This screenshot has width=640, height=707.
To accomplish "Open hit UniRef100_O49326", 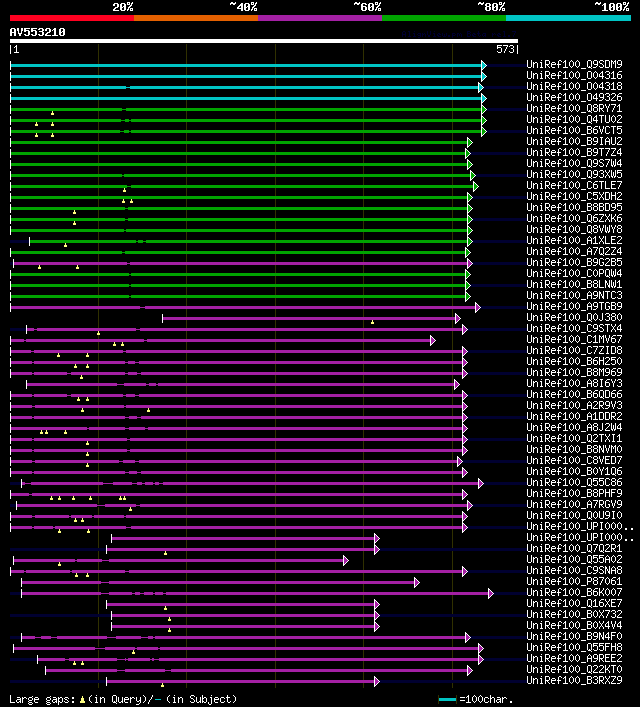I will [x=574, y=97].
